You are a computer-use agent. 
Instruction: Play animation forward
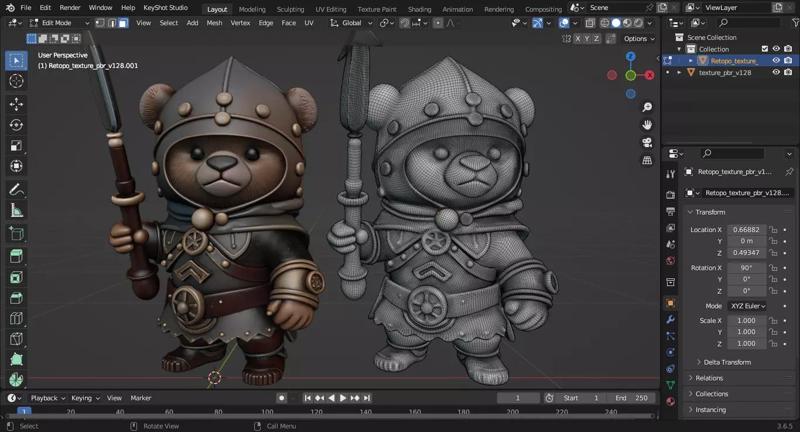pos(343,398)
